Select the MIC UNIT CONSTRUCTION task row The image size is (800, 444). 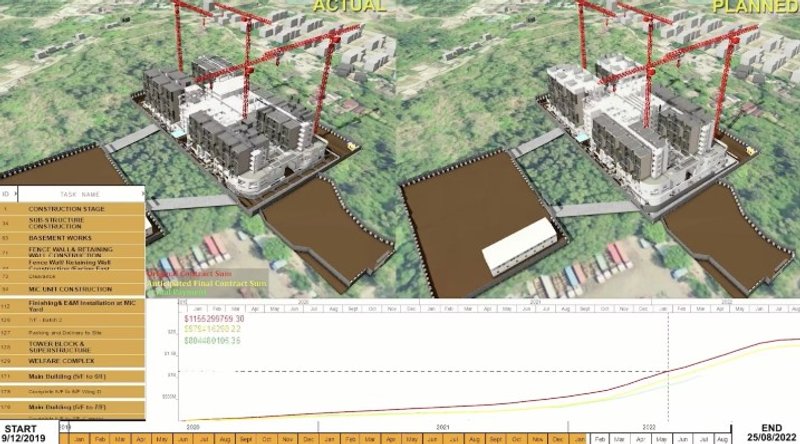click(x=72, y=289)
